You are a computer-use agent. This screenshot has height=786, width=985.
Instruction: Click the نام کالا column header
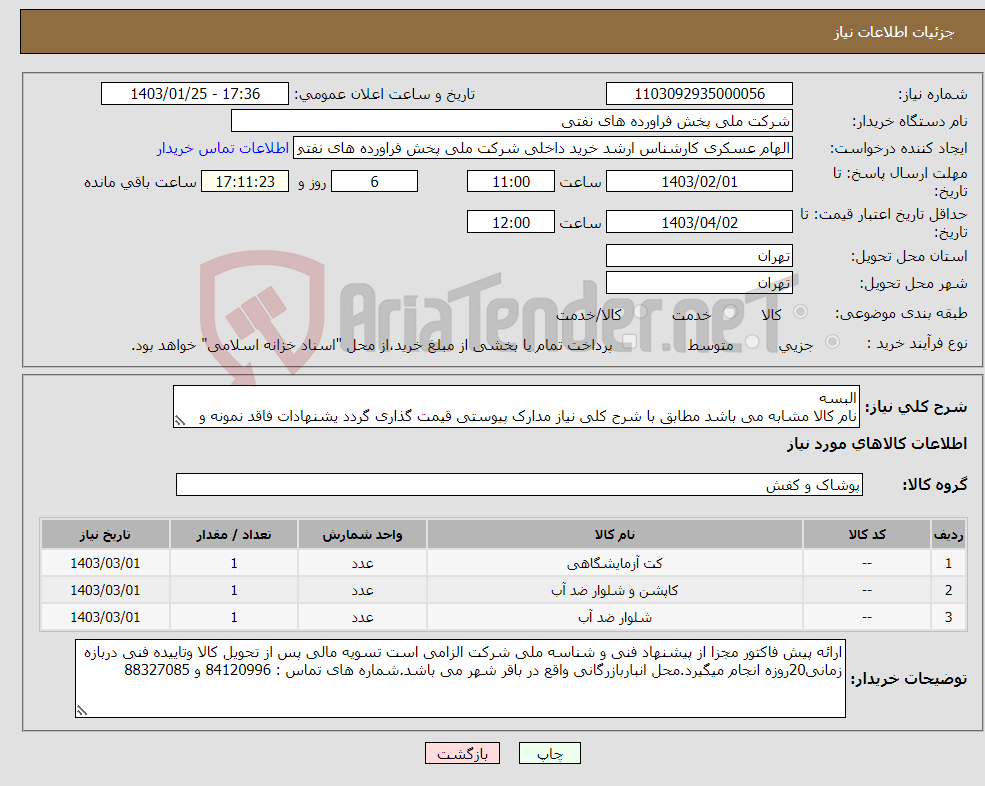tap(614, 535)
